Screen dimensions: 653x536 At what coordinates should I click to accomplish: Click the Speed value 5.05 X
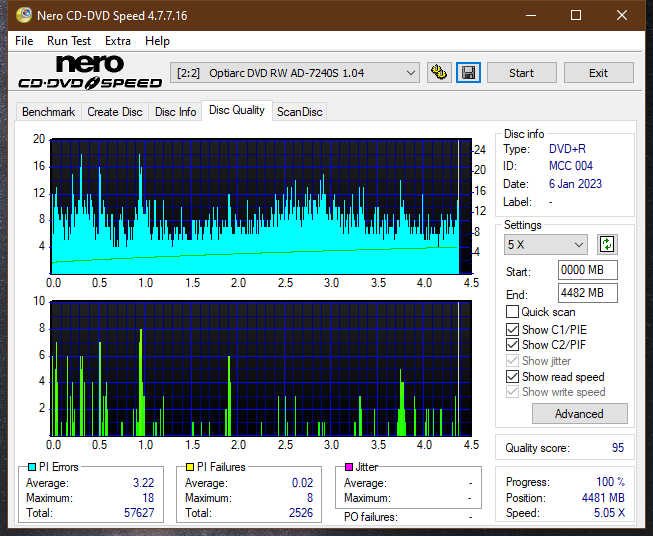pos(609,513)
